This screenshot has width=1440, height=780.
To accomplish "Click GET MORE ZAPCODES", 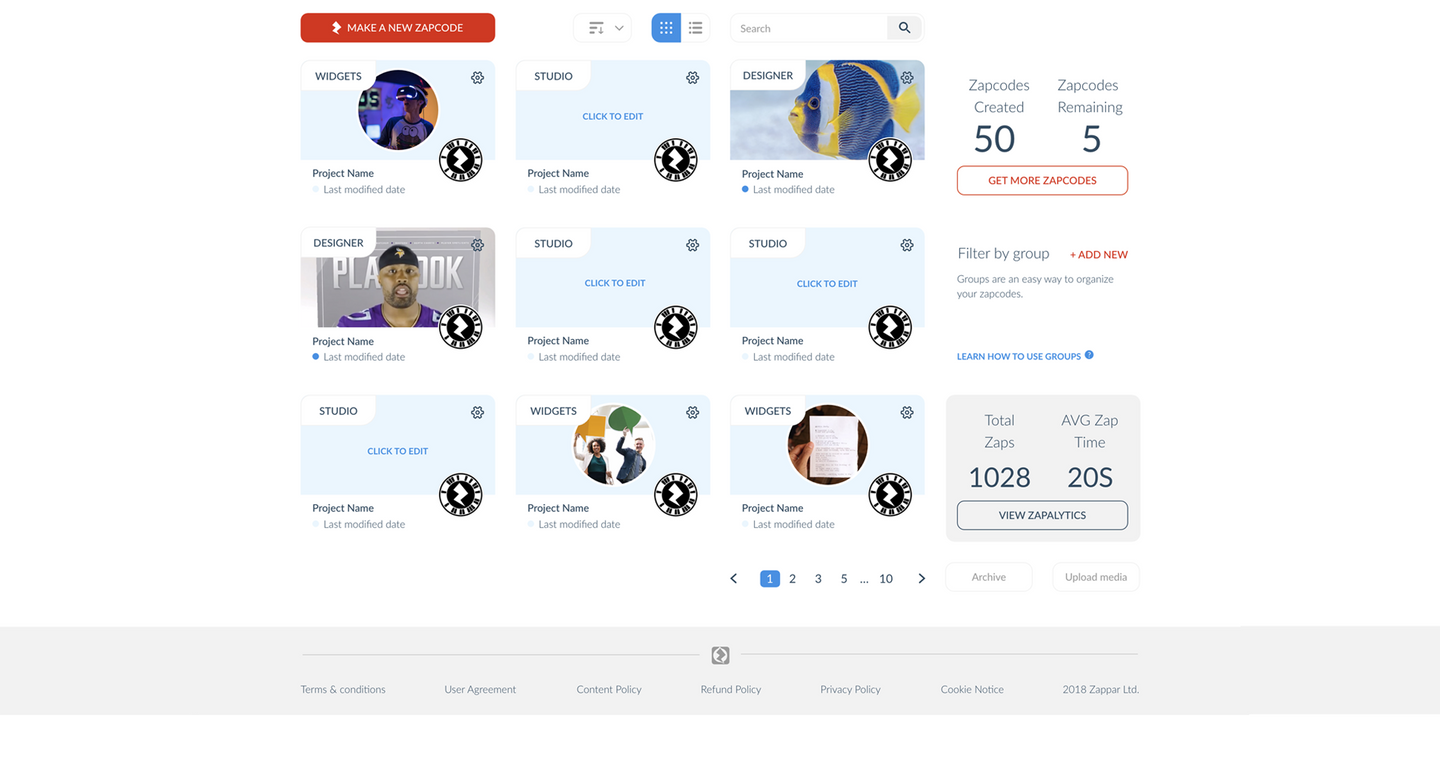I will [x=1042, y=180].
